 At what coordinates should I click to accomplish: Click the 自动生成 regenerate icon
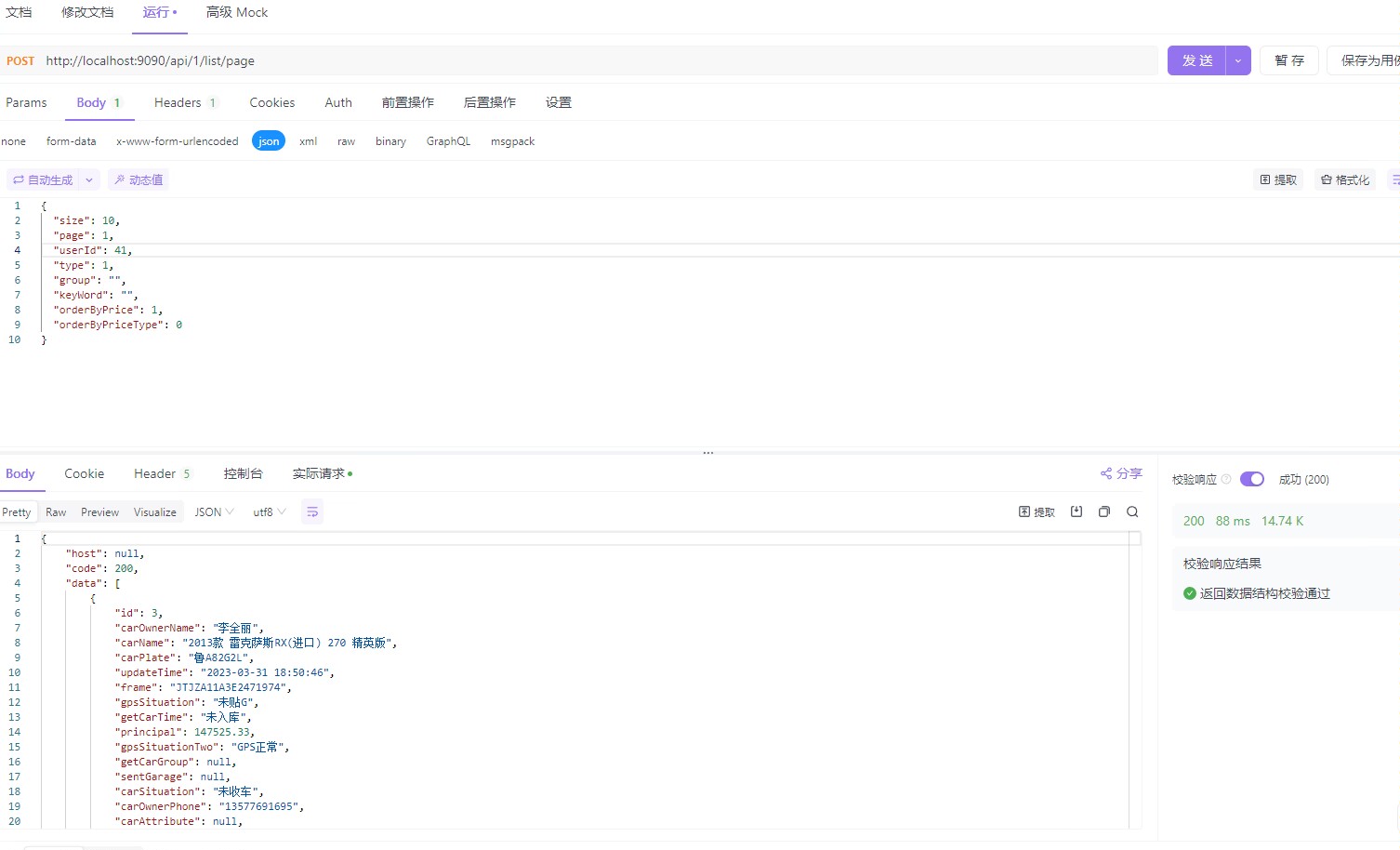tap(20, 179)
